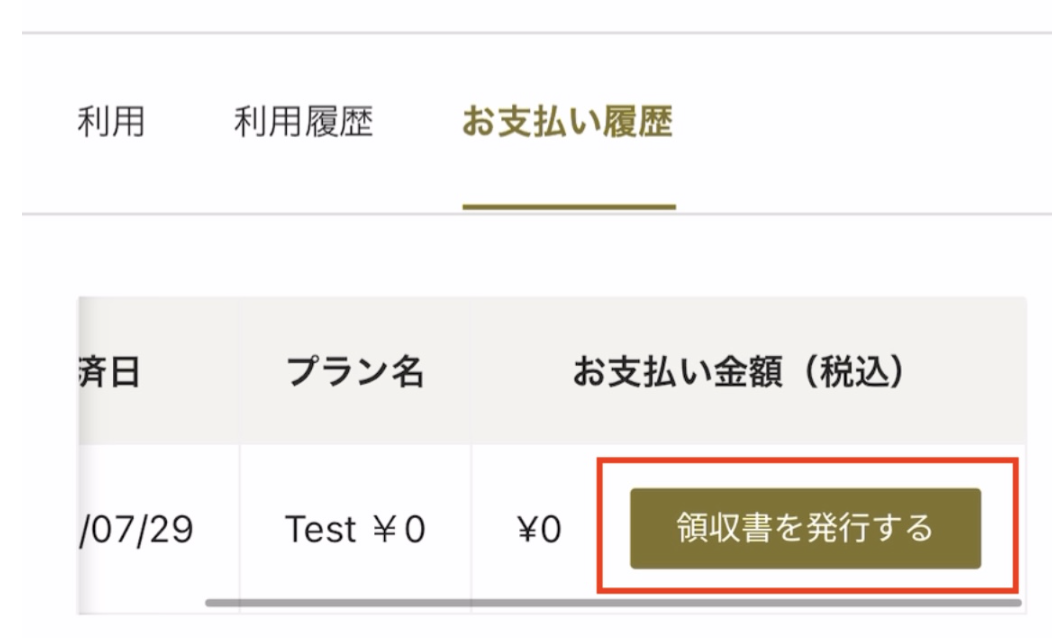
Task: Click the gold underline beneath お支払い履歴
Action: pos(568,207)
